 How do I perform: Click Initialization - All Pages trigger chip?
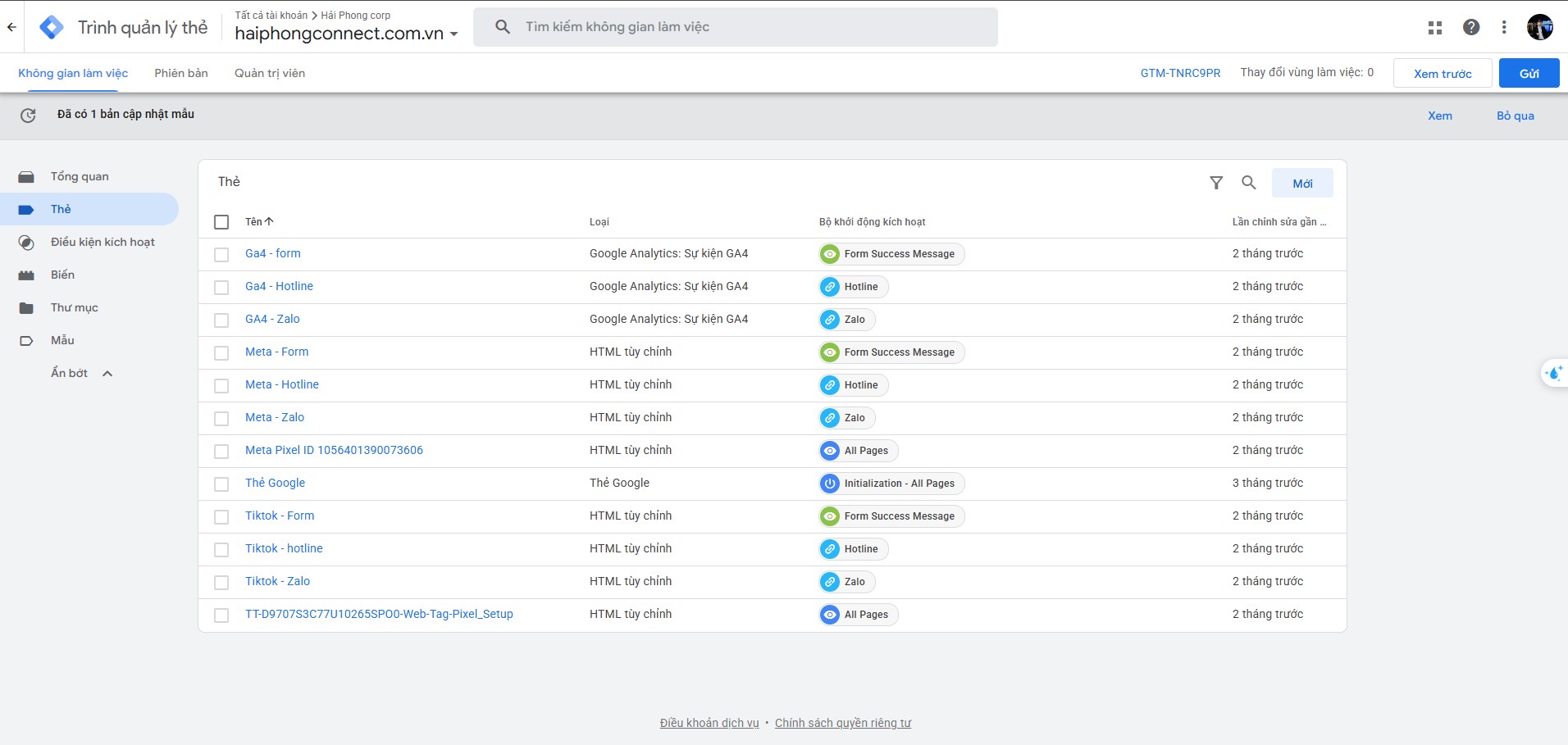(x=891, y=484)
